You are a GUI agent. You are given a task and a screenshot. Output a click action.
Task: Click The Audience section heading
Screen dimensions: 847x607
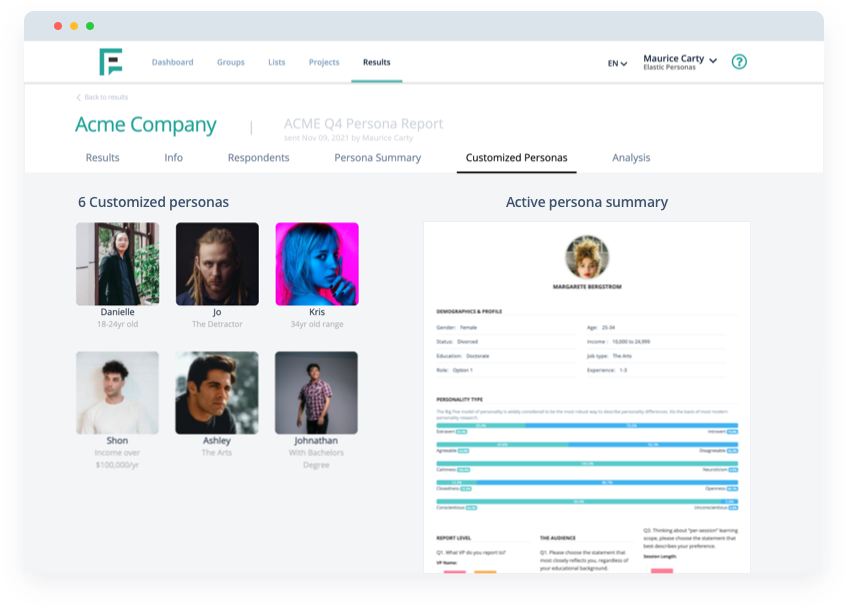pyautogui.click(x=557, y=538)
